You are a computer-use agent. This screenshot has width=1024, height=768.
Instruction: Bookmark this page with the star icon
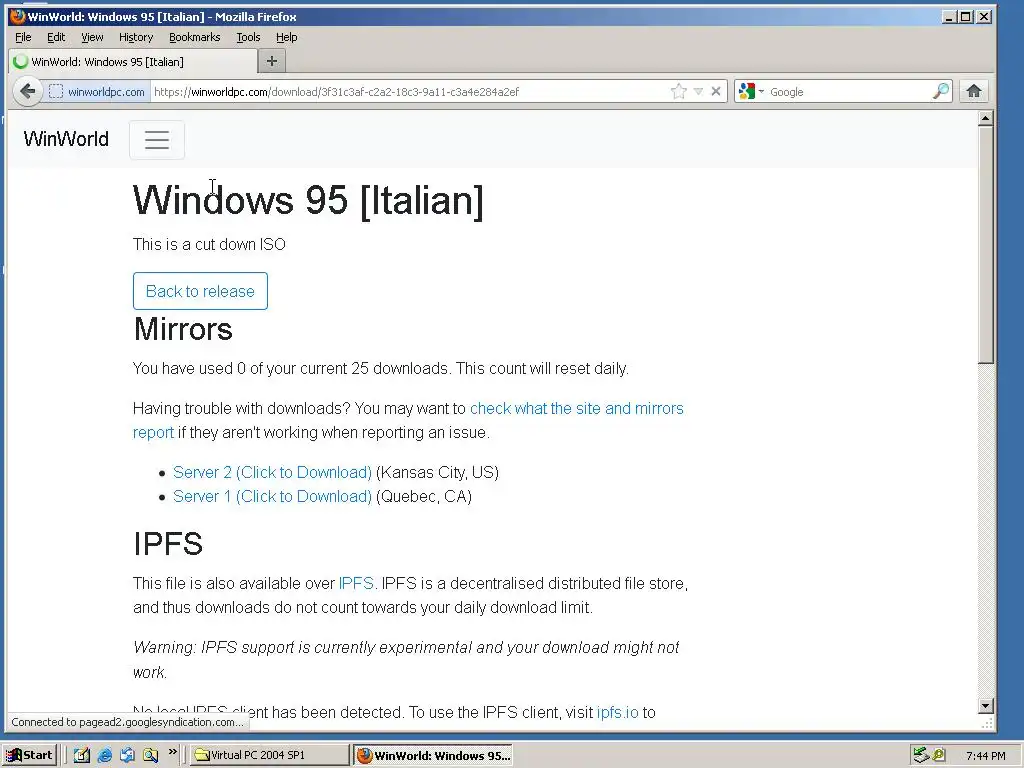pos(679,91)
